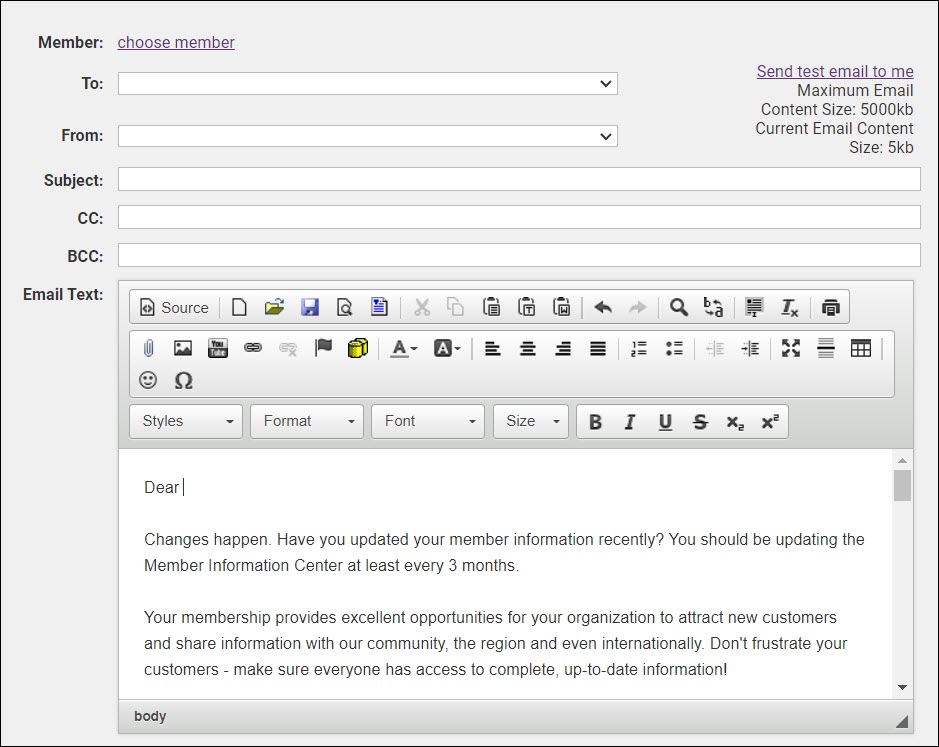Image resolution: width=939 pixels, height=747 pixels.
Task: Maximize the editor with the expand icon
Action: point(791,348)
